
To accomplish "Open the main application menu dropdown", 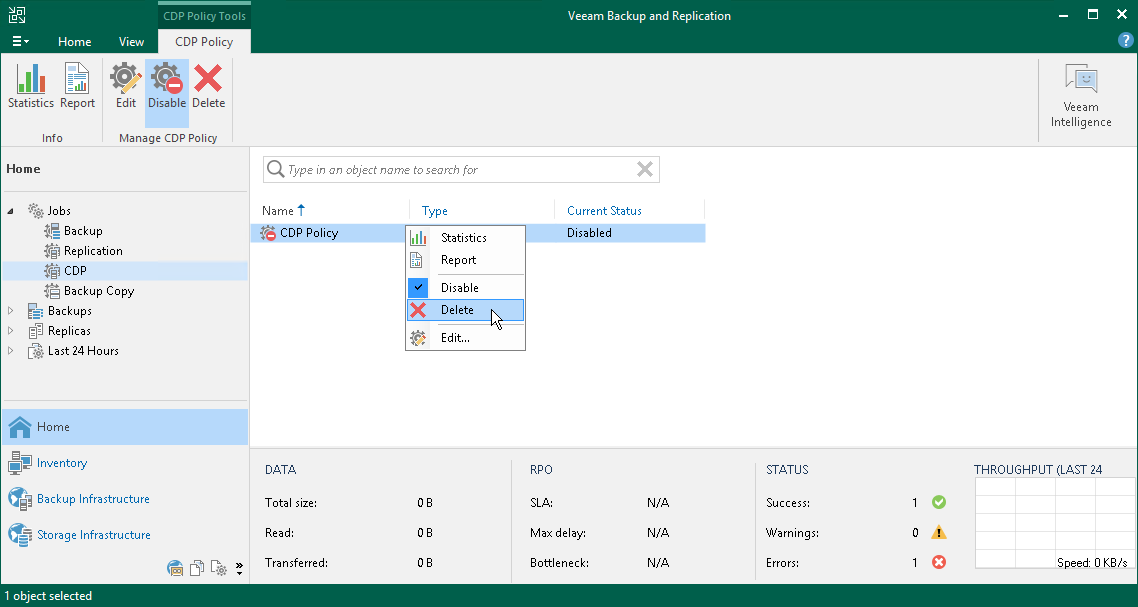I will pos(20,42).
